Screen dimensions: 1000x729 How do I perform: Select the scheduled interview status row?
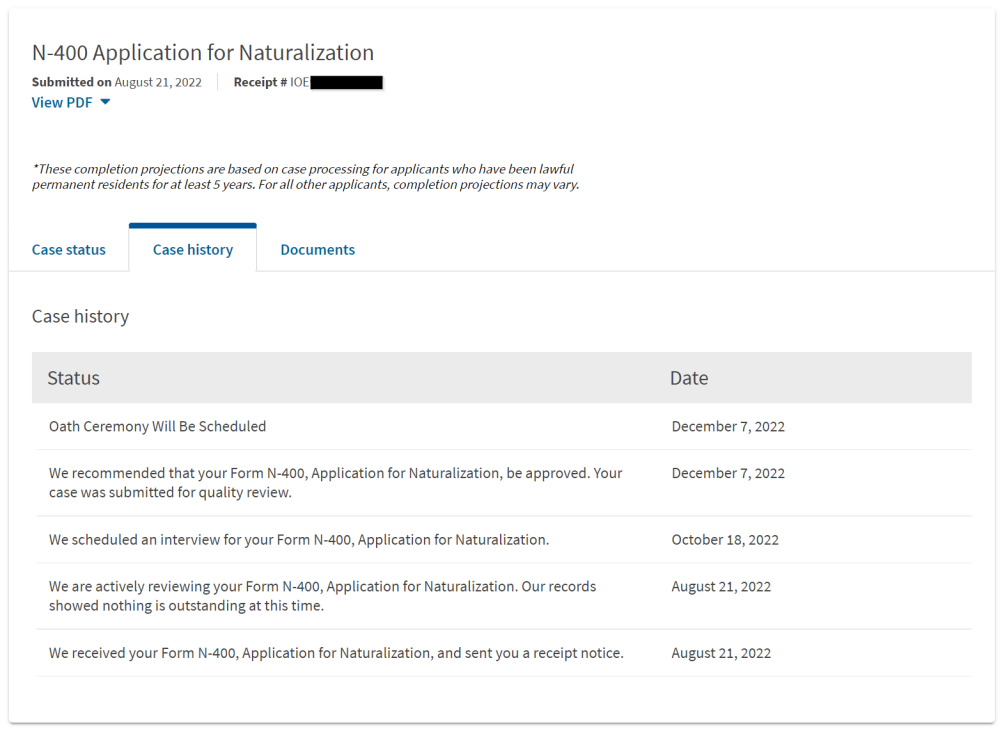coord(504,540)
